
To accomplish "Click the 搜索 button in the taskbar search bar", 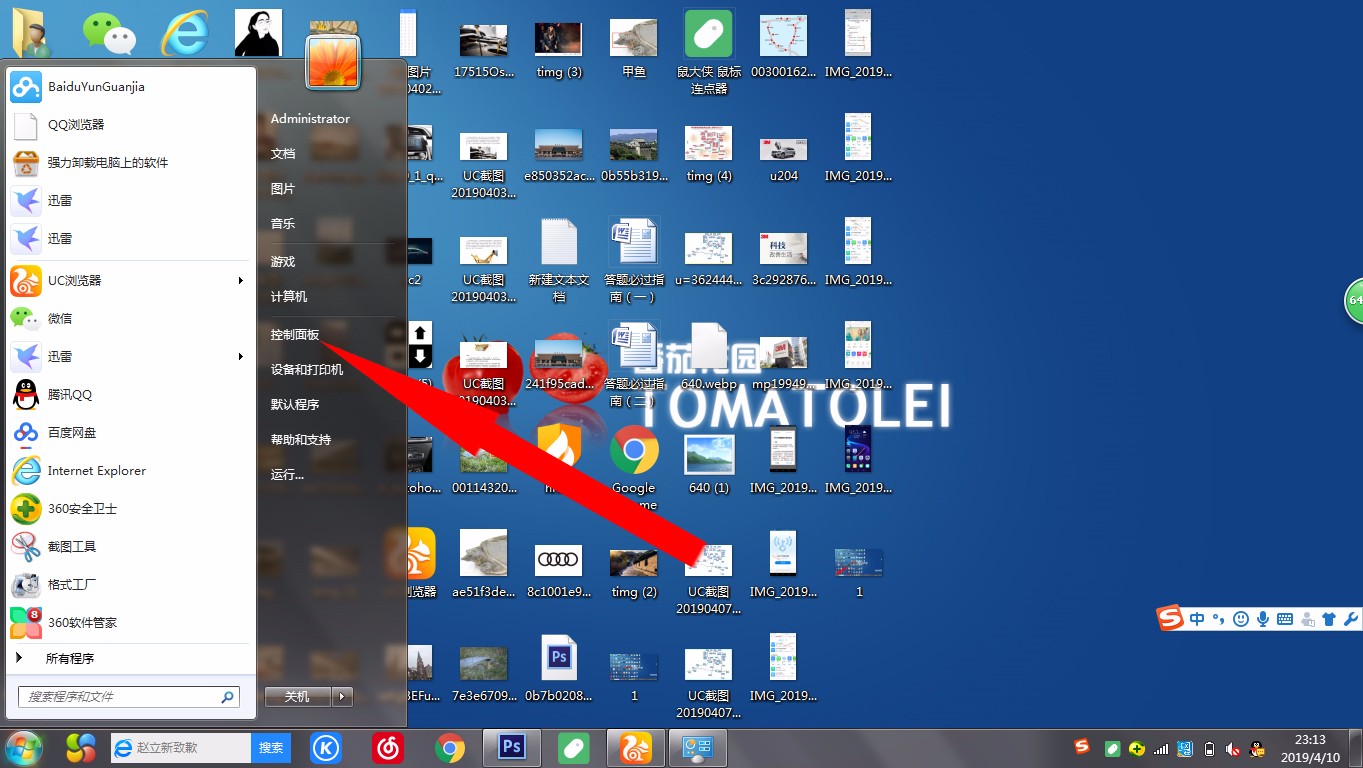I will click(x=271, y=747).
